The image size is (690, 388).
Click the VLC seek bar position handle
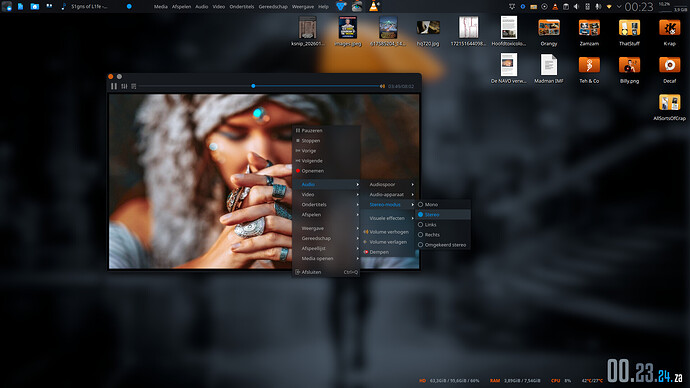(x=253, y=86)
